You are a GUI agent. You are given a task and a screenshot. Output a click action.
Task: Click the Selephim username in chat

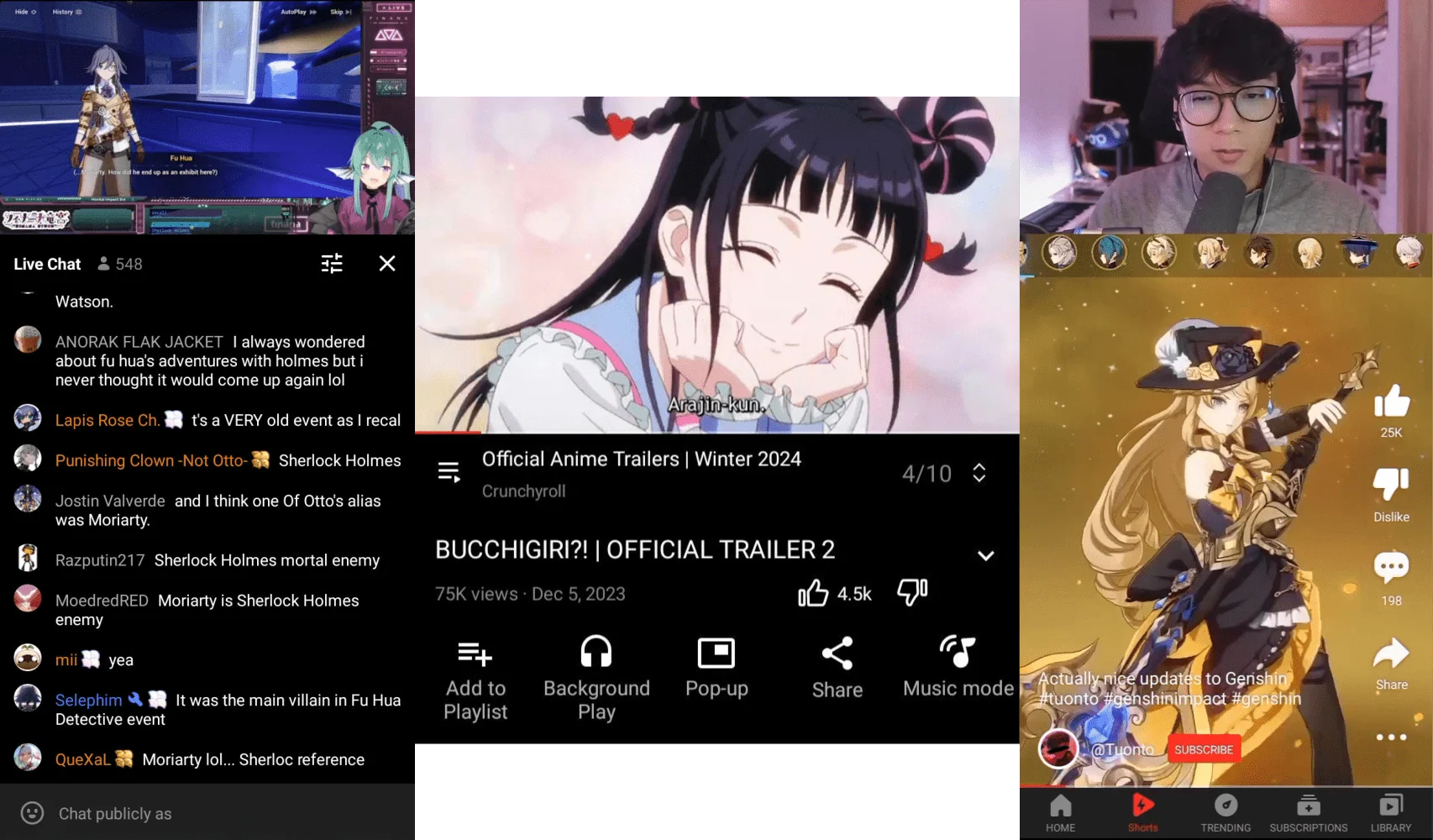(x=89, y=700)
